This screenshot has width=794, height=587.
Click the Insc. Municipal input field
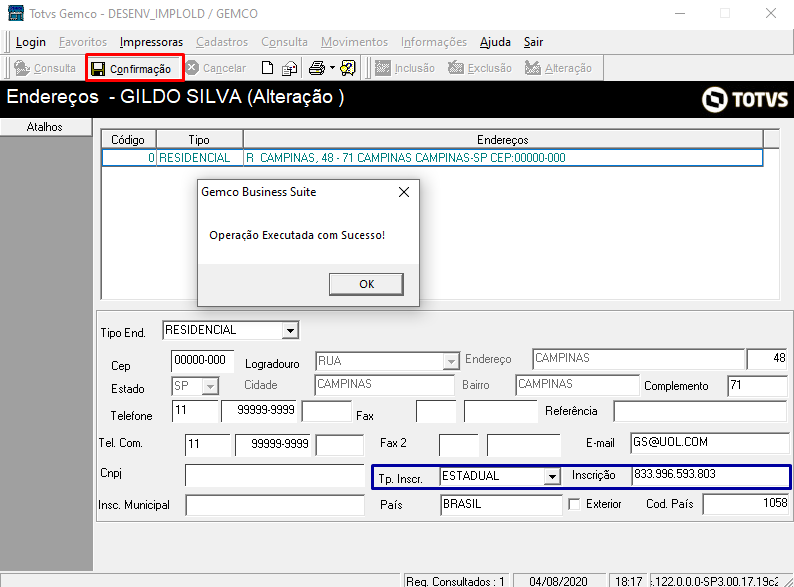(x=275, y=505)
